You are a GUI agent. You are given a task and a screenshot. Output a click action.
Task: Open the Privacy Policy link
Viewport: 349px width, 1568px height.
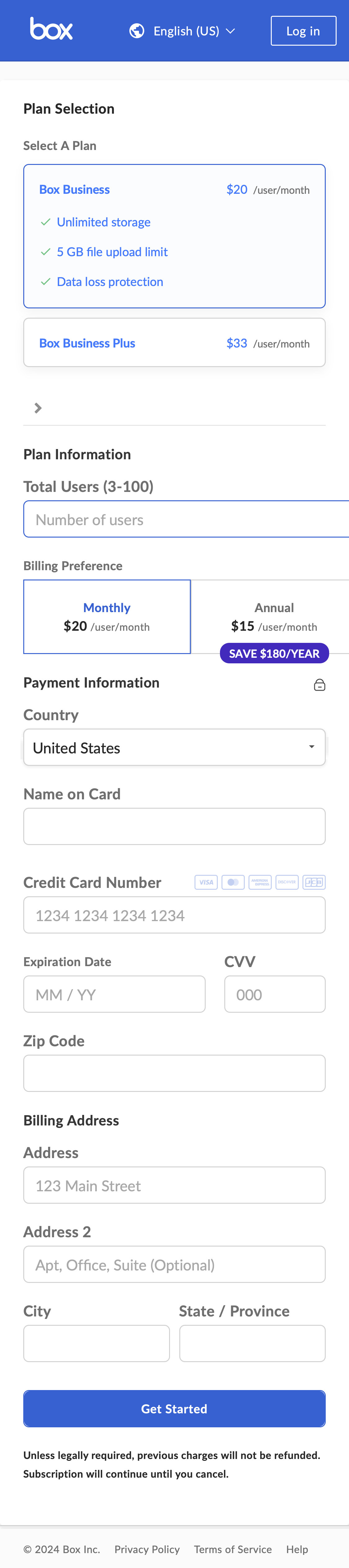click(147, 1548)
